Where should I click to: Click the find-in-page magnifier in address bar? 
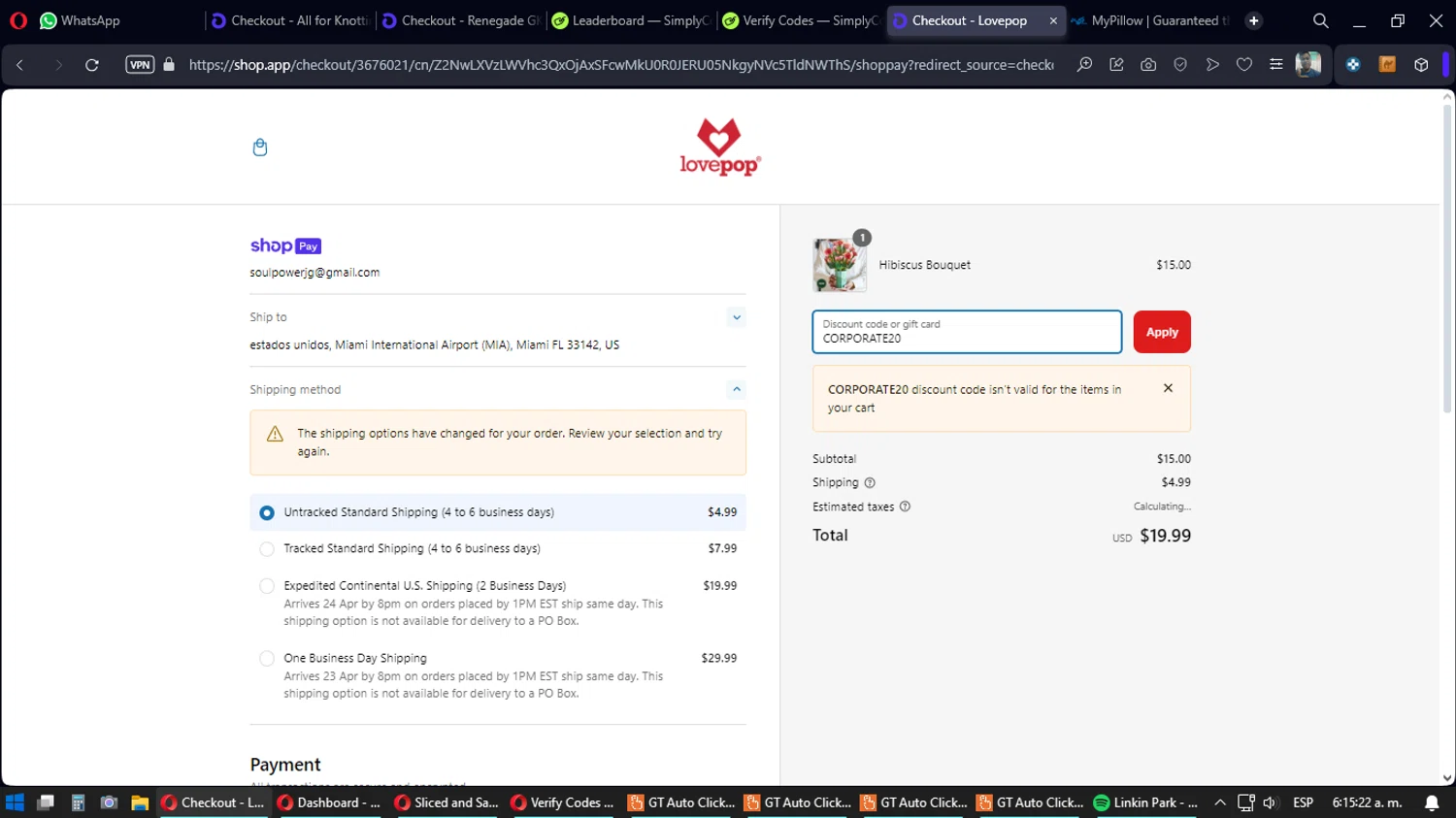(x=1084, y=65)
